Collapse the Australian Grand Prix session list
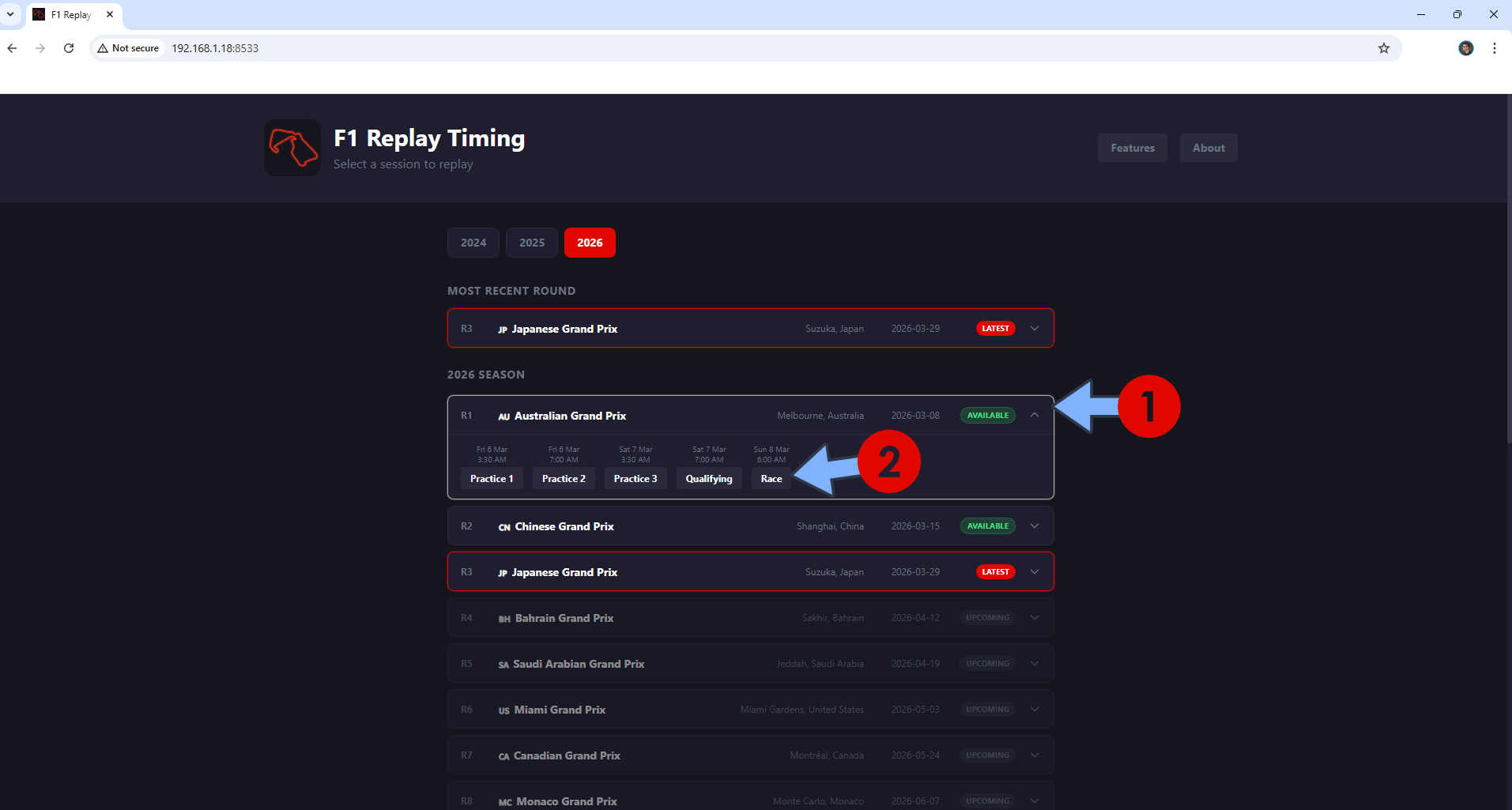This screenshot has width=1512, height=810. click(x=1035, y=415)
